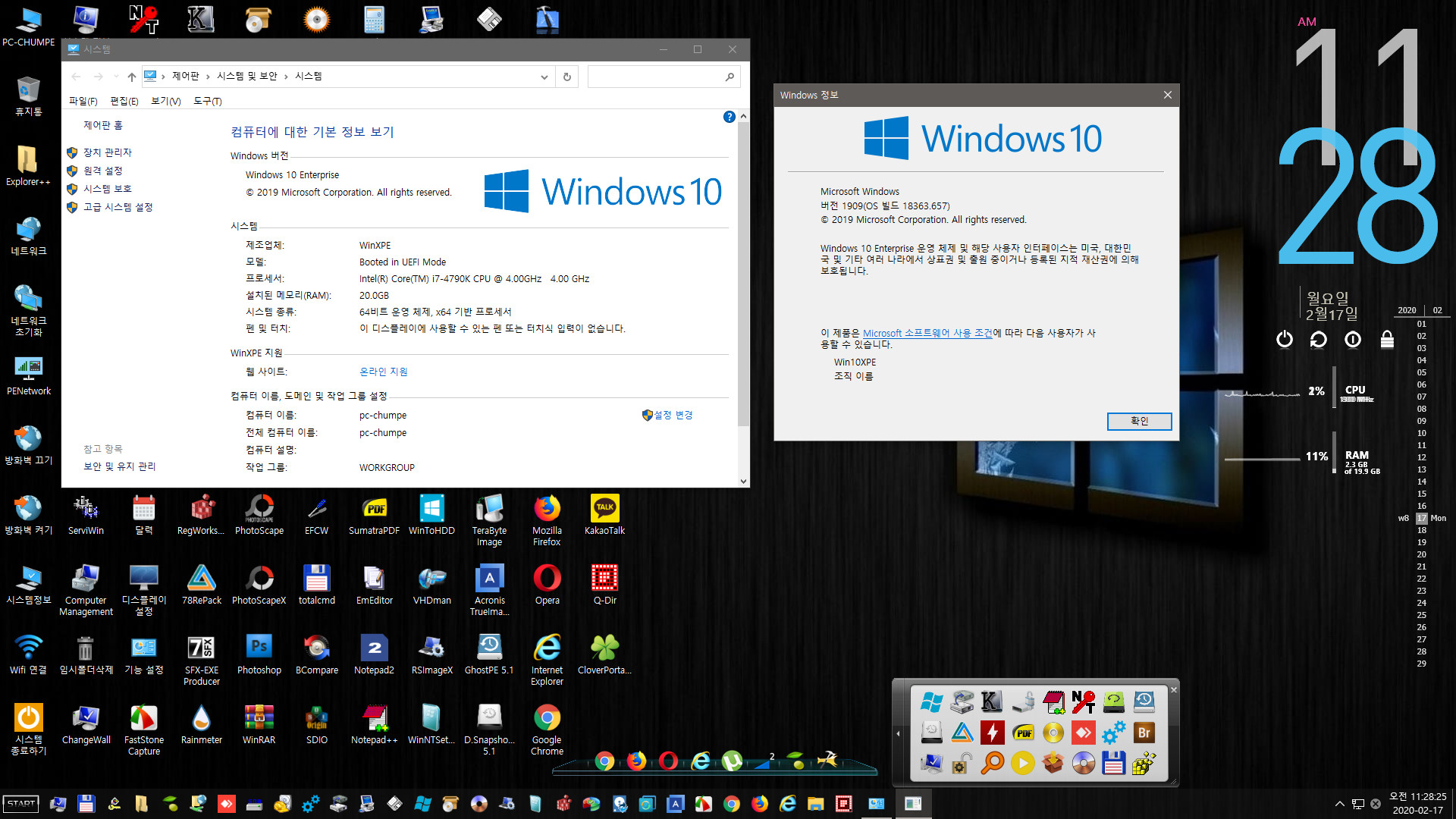Open totalcmd desktop shortcut
1456x819 pixels.
click(316, 585)
